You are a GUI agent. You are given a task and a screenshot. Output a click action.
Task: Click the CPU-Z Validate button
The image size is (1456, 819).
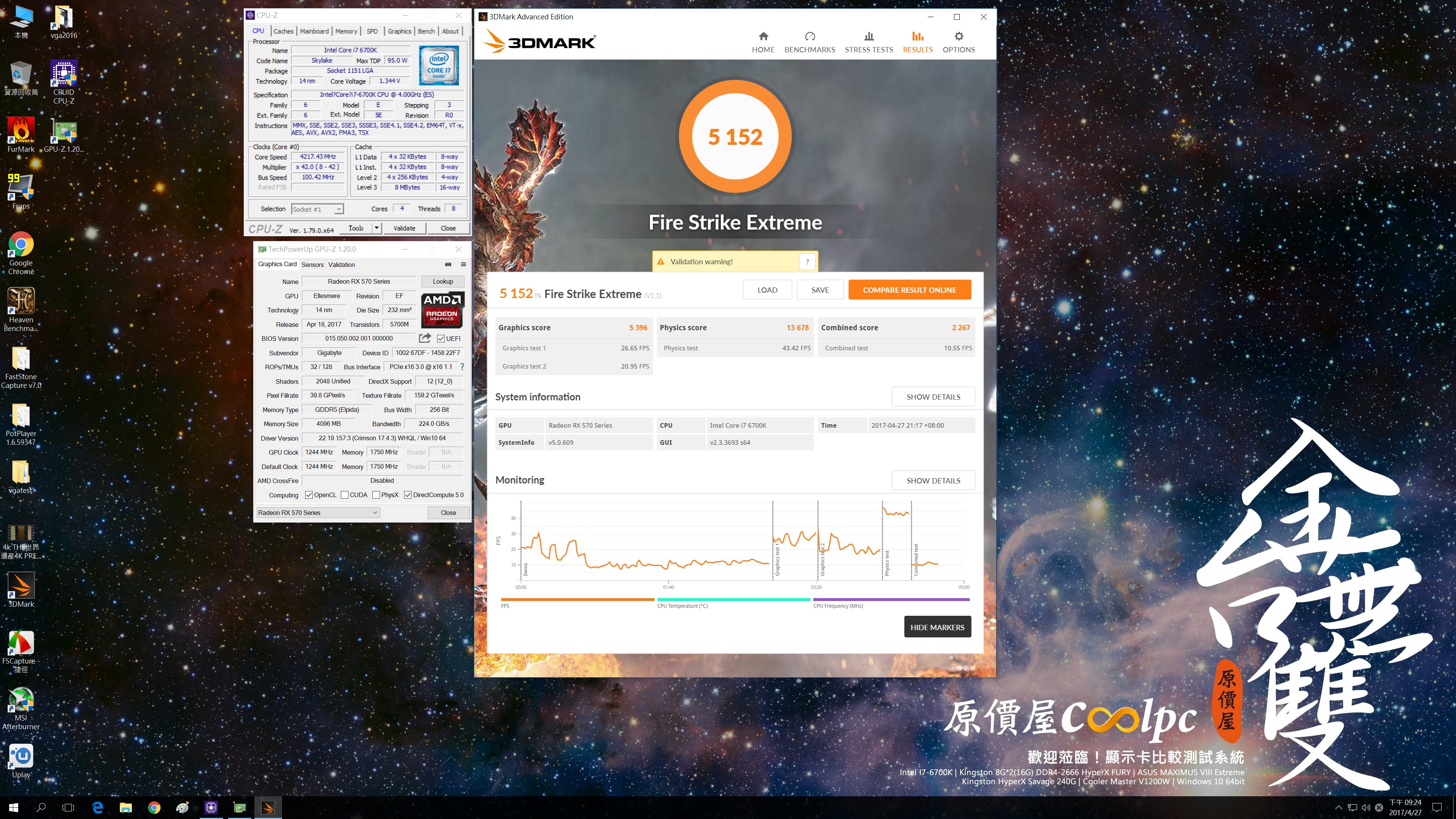[x=404, y=228]
